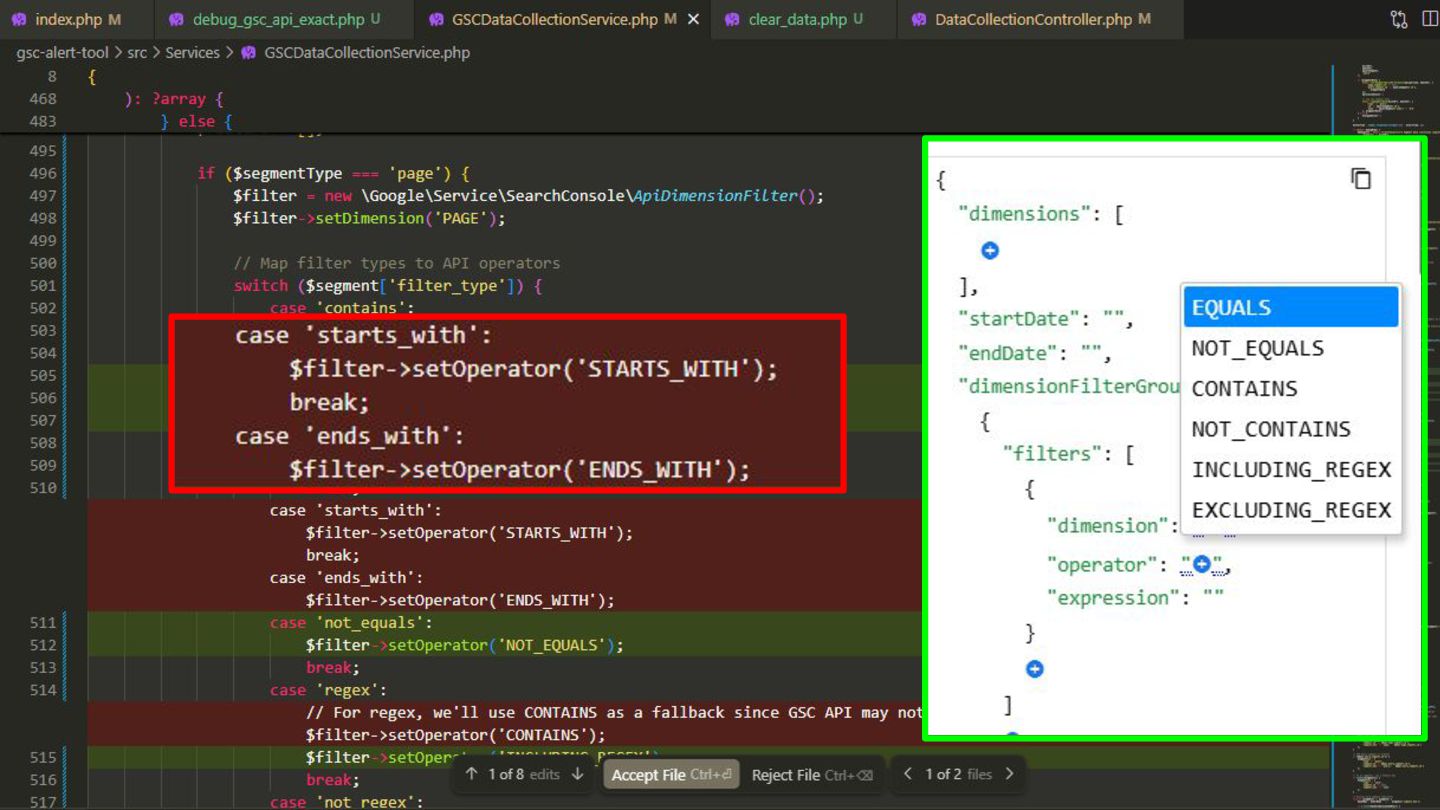This screenshot has height=810, width=1440.
Task: Click the "1 of 2 files" counter
Action: click(958, 774)
